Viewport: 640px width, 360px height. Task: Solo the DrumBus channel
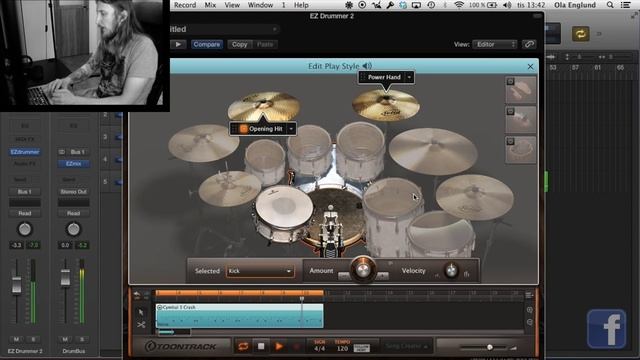point(82,339)
